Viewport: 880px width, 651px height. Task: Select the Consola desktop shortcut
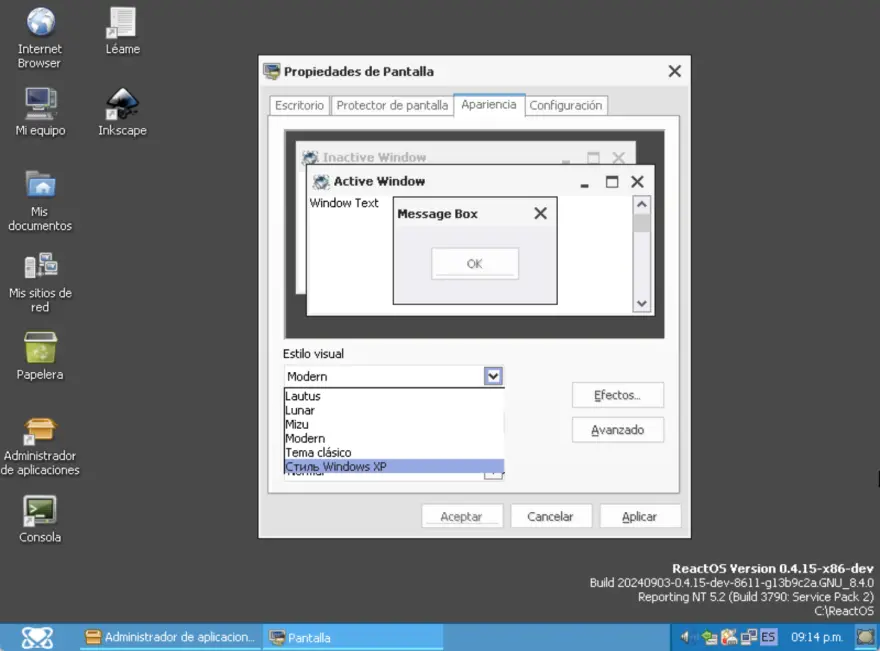40,519
